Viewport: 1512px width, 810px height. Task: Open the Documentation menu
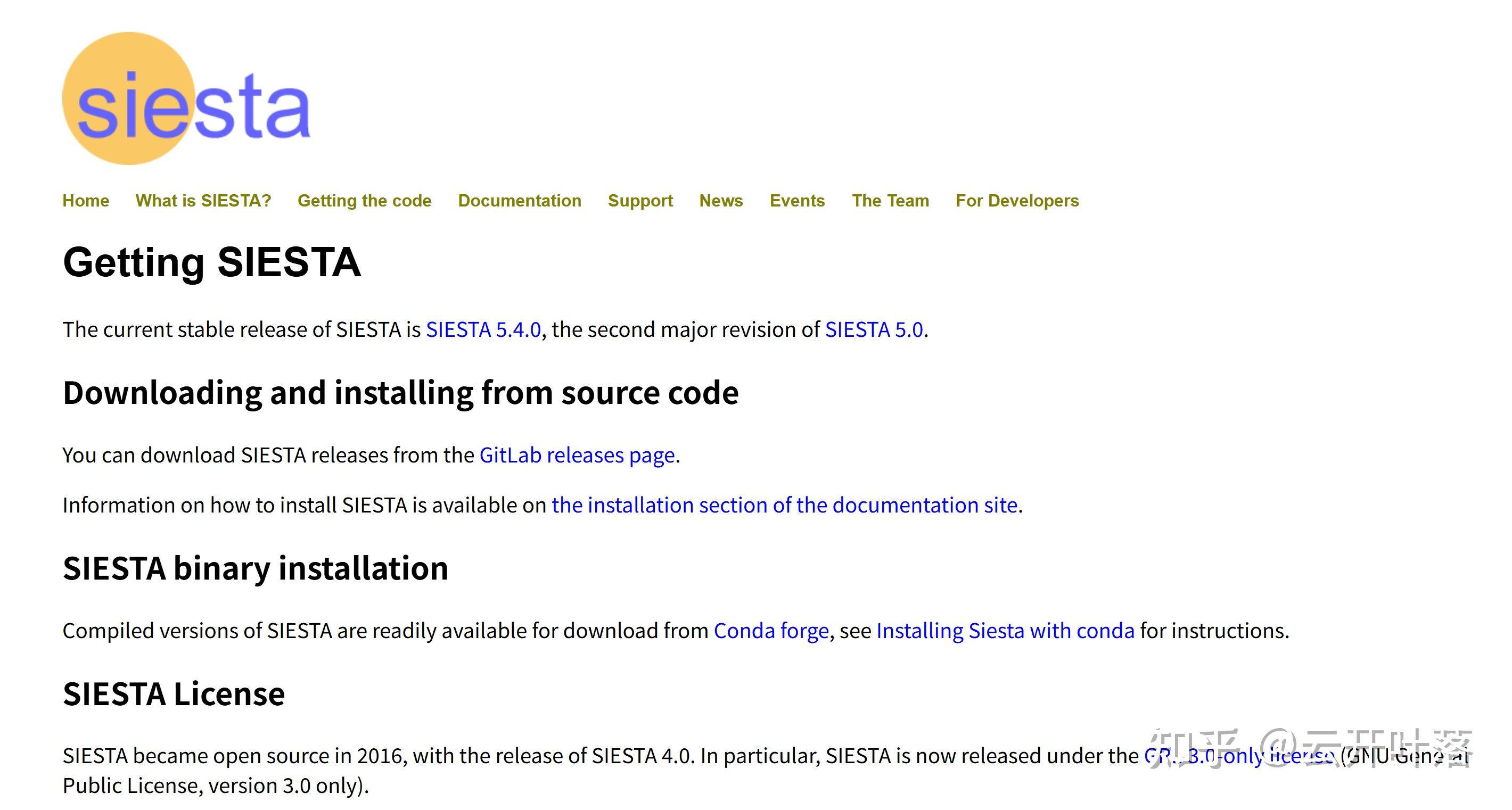pyautogui.click(x=519, y=201)
